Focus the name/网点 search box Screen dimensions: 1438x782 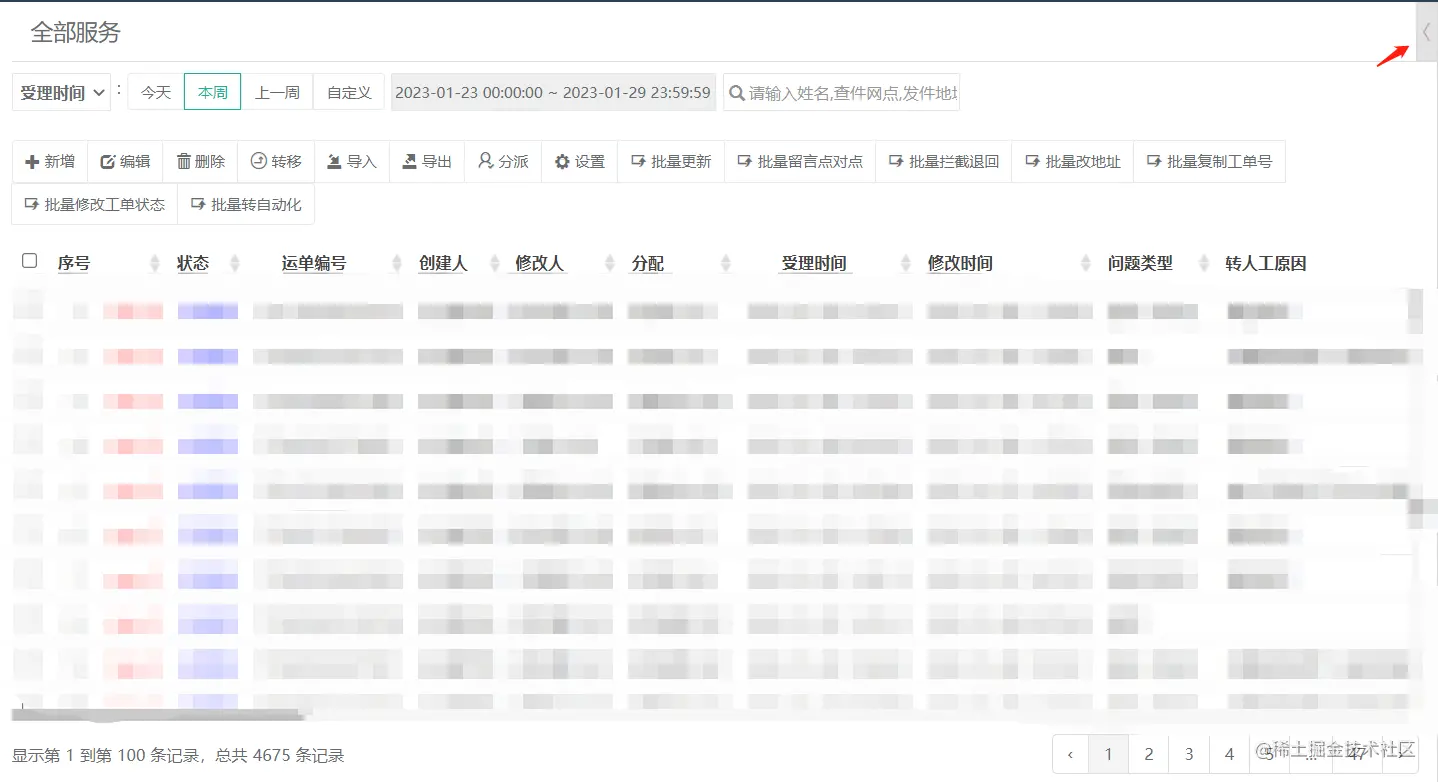tap(841, 92)
